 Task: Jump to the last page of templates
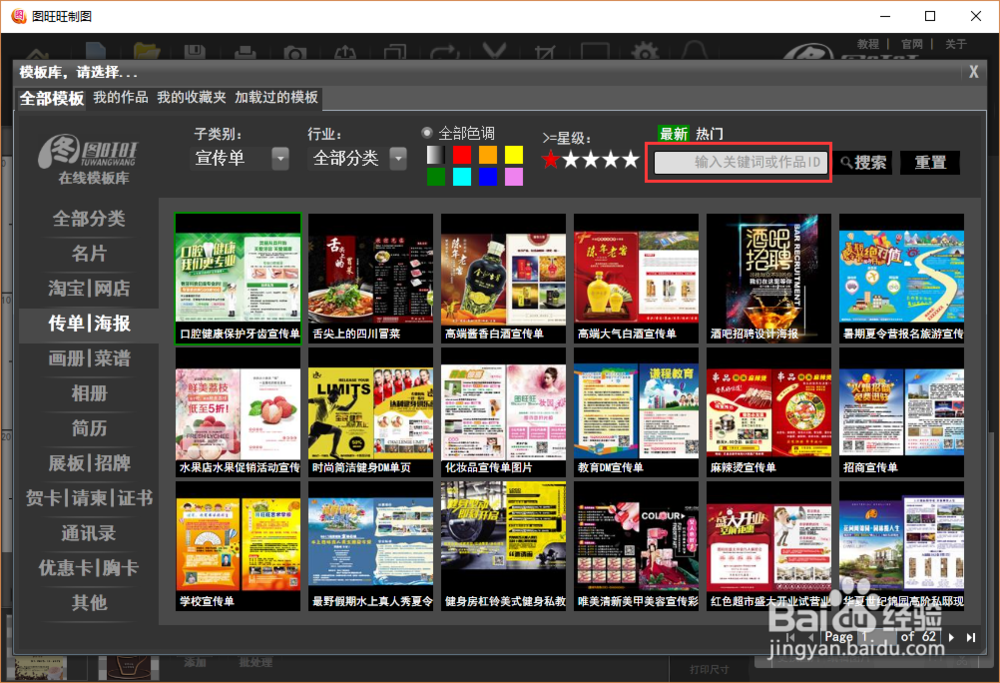tap(971, 637)
